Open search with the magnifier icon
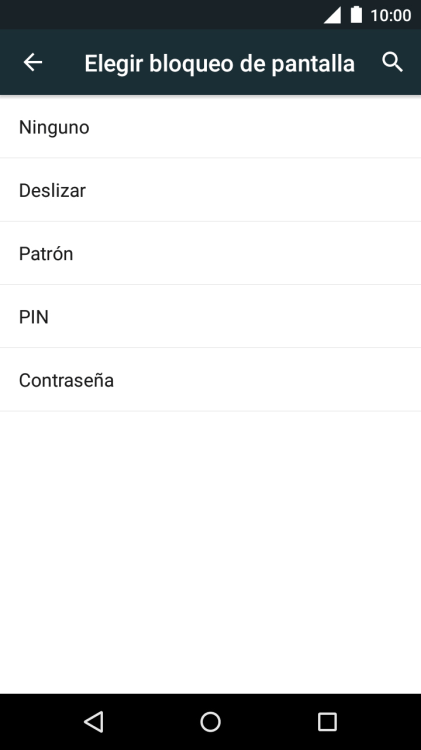This screenshot has width=421, height=750. coord(392,62)
